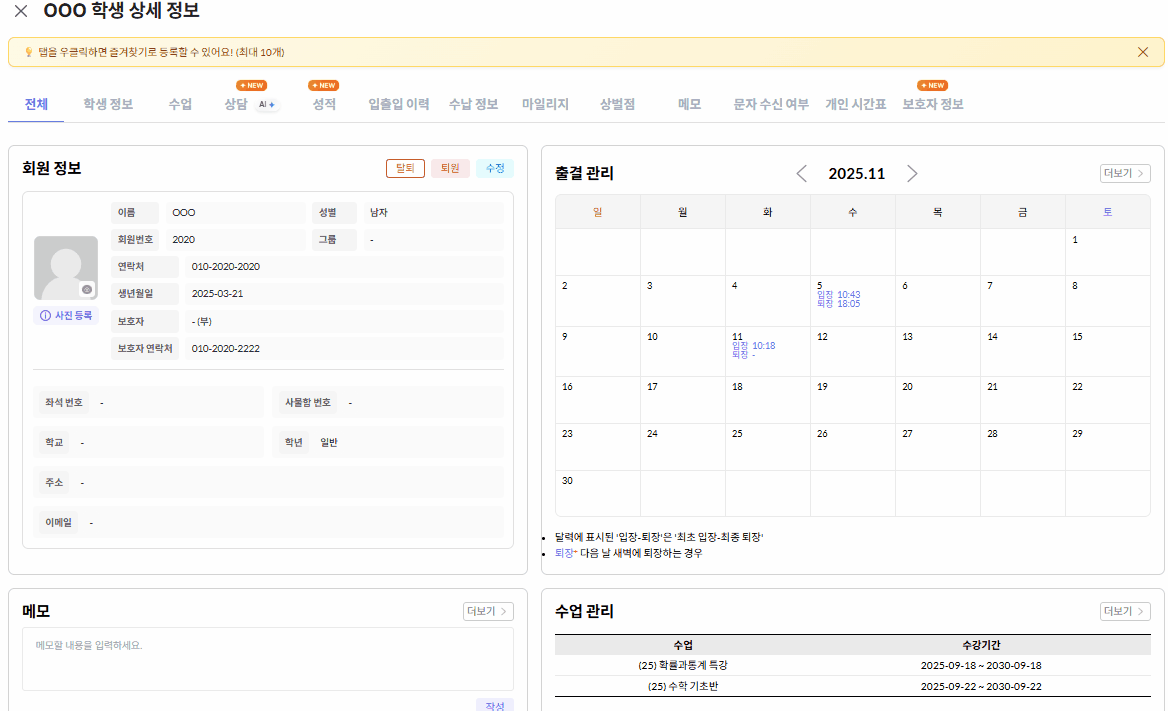Click the 수정 edit button

pyautogui.click(x=494, y=168)
